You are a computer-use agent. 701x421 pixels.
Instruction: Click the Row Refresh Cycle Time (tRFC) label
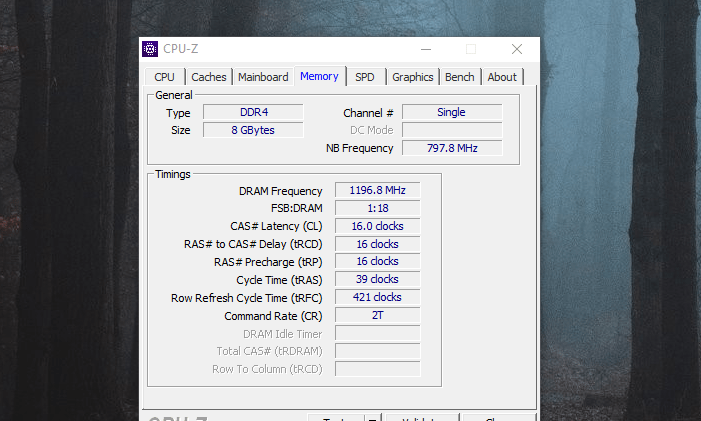point(246,298)
